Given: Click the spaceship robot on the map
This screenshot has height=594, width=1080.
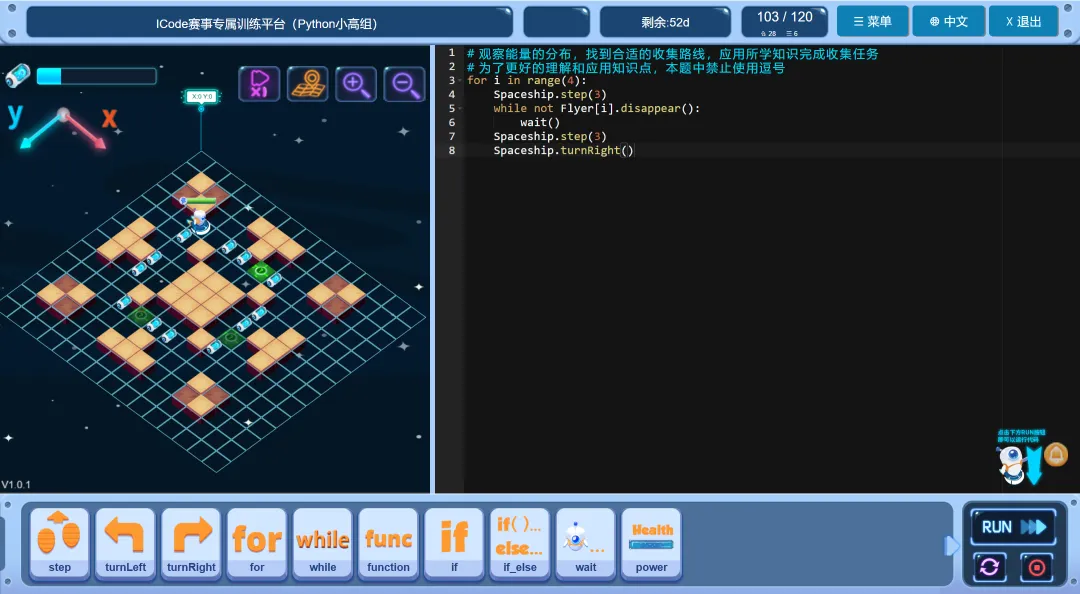Looking at the screenshot, I should point(199,221).
